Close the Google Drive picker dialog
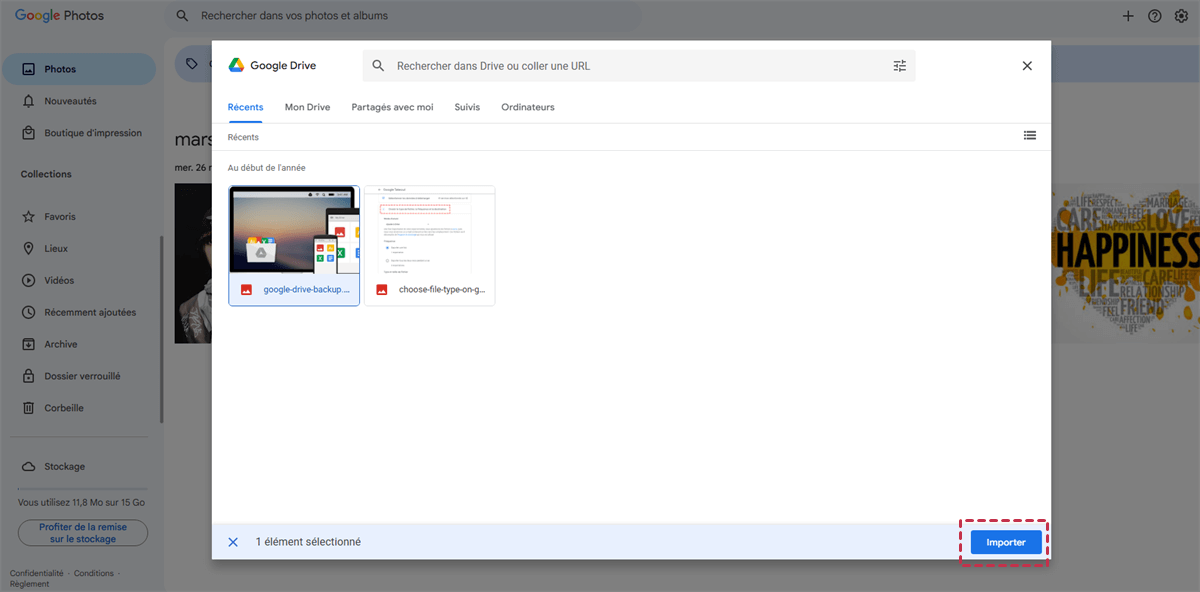This screenshot has width=1200, height=592. [x=1026, y=66]
